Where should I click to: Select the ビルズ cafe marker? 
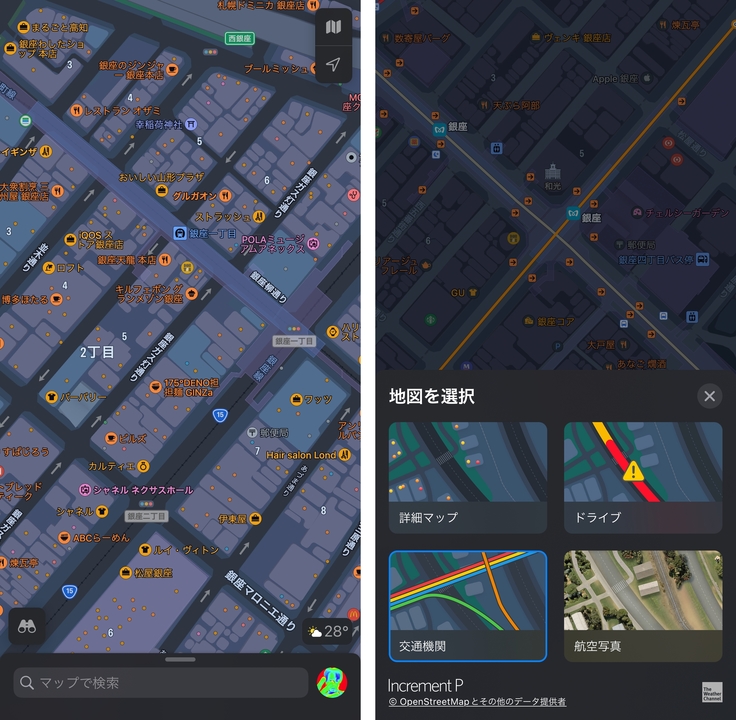coord(111,438)
